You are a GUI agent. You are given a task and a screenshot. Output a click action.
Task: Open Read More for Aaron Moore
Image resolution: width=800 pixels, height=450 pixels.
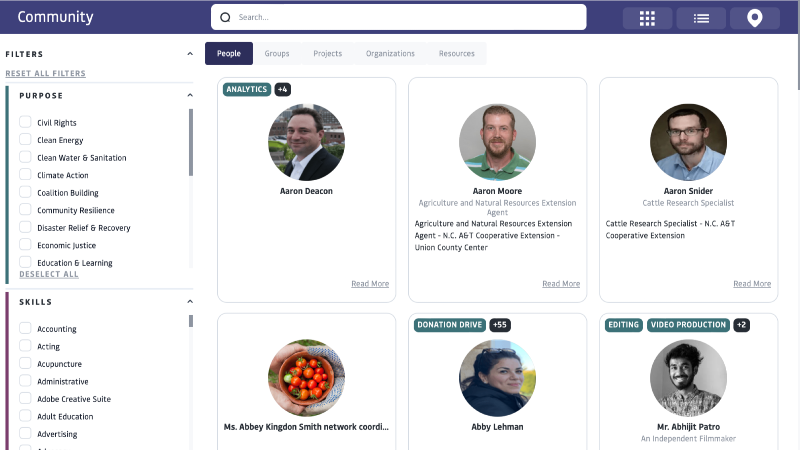pyautogui.click(x=561, y=284)
